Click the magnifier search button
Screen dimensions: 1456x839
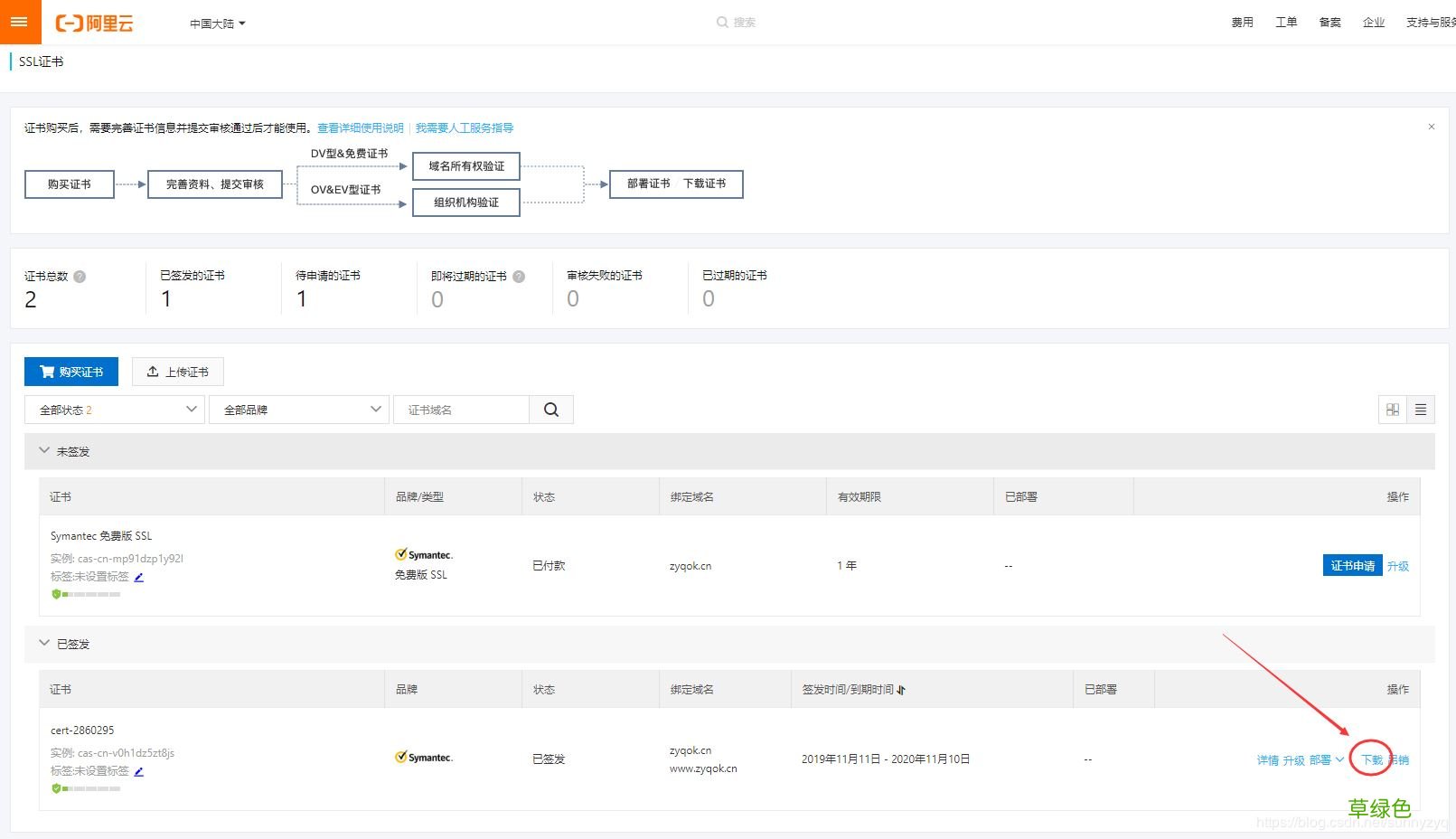551,410
